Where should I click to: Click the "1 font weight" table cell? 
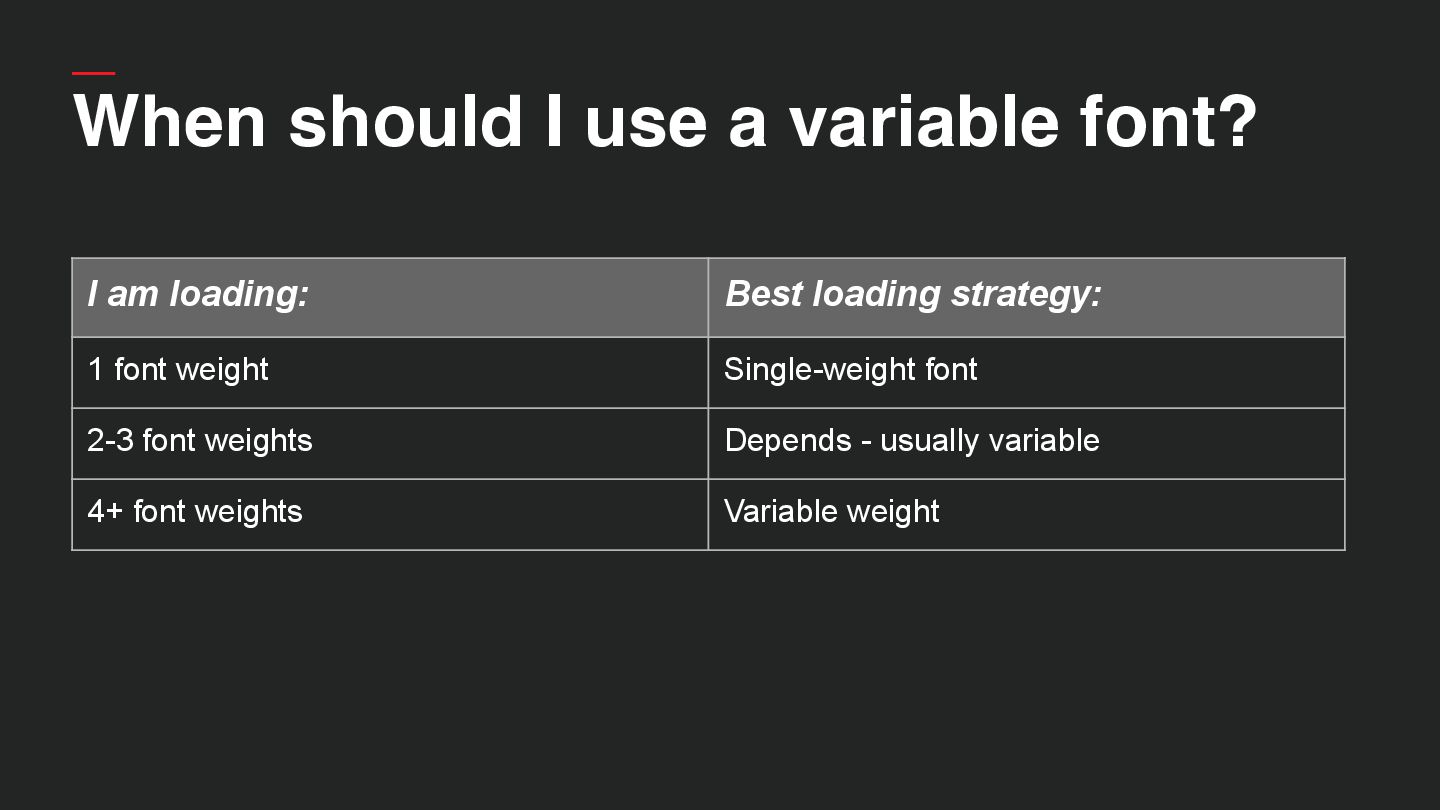[x=390, y=371]
